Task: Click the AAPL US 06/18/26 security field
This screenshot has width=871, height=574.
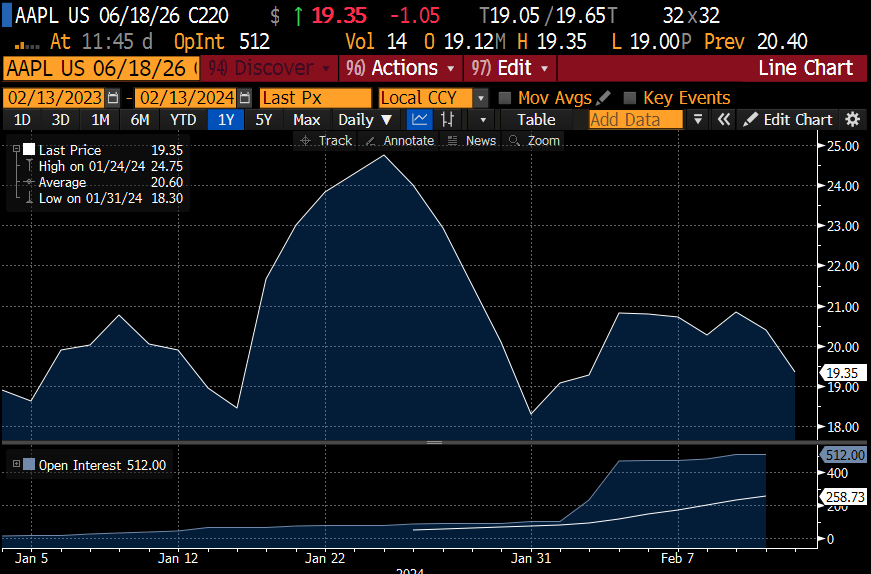Action: 101,68
